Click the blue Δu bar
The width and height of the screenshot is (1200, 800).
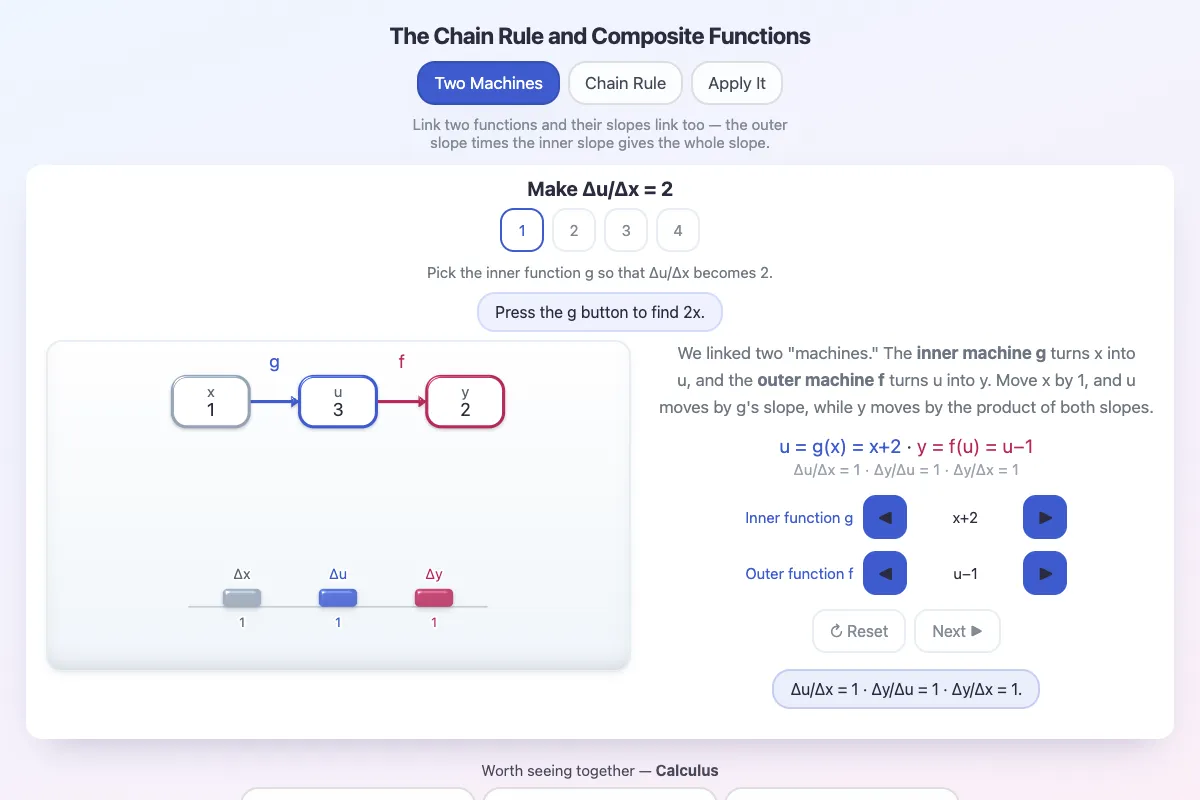point(338,598)
